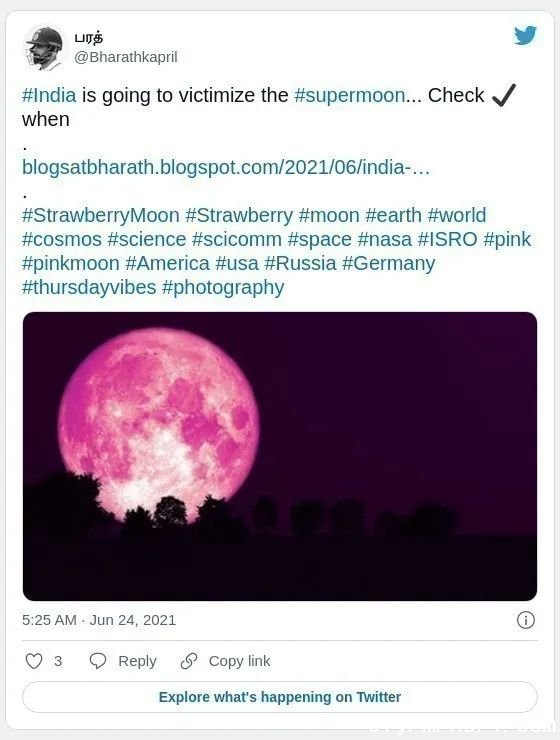Screen dimensions: 560x740
Task: Open the #nasa hashtag
Action: click(384, 239)
